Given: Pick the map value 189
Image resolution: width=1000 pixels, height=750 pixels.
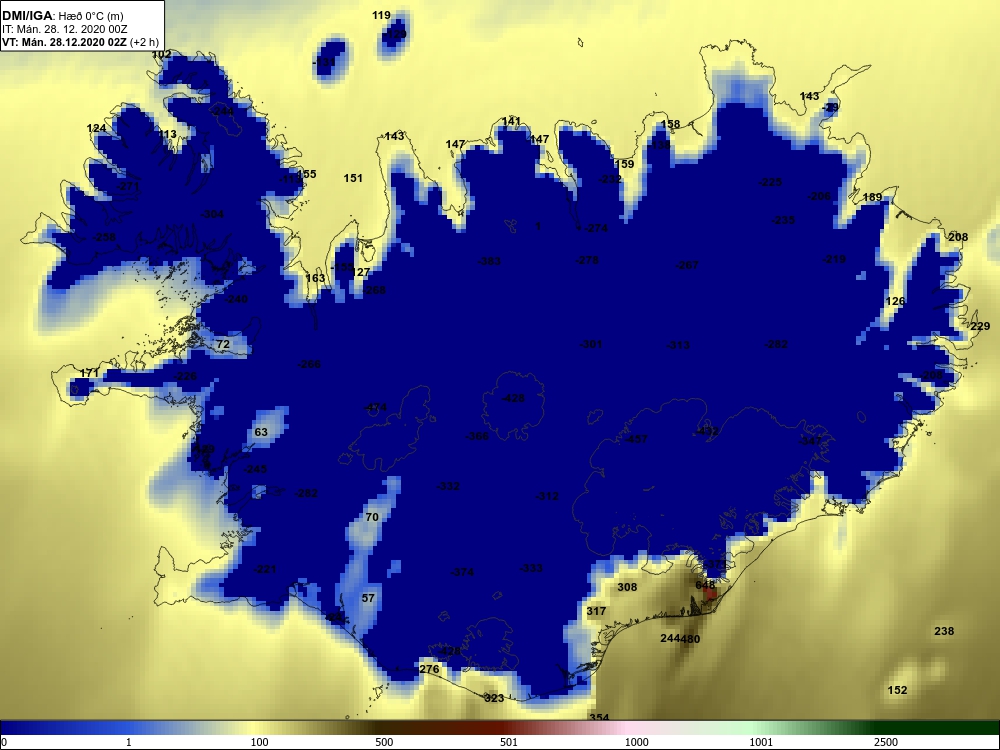Looking at the screenshot, I should (872, 198).
